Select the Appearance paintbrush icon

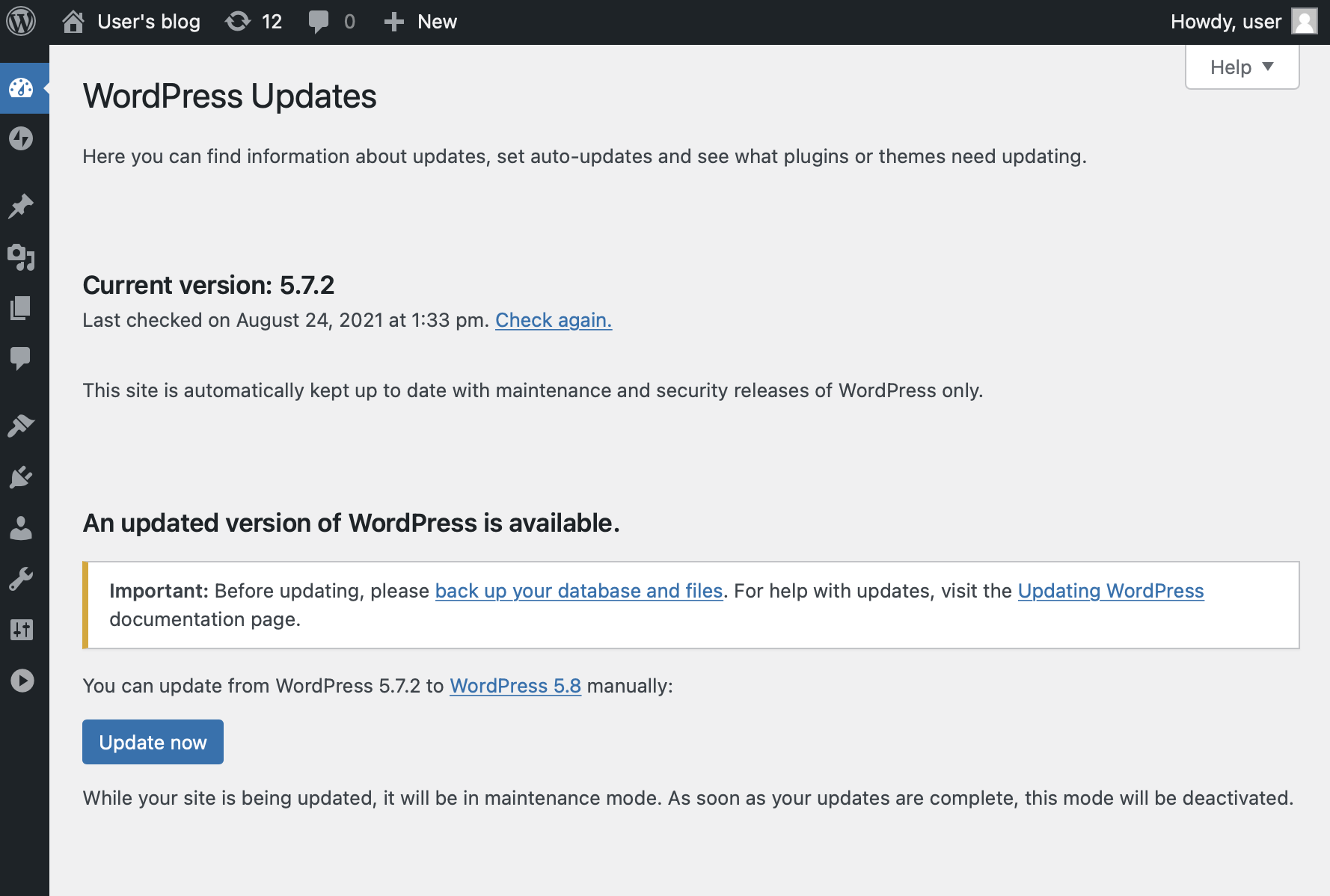22,424
